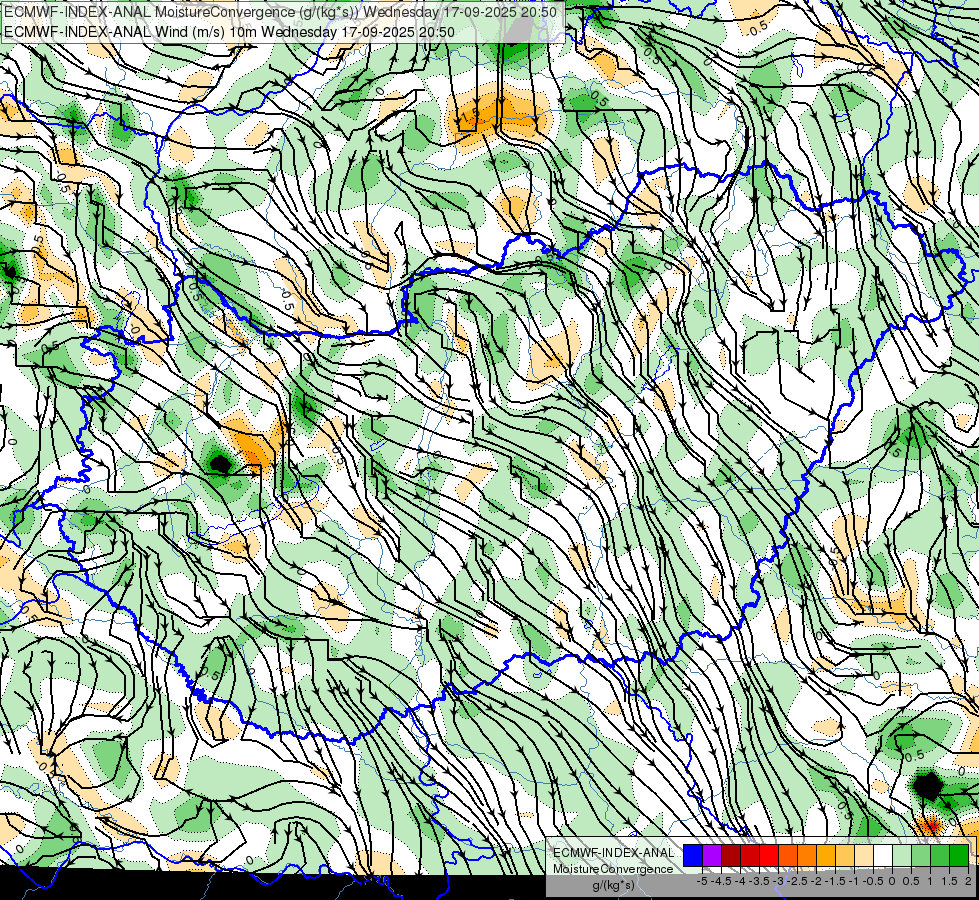Click the purple swatch in the legend
Image resolution: width=979 pixels, height=900 pixels.
tap(712, 855)
